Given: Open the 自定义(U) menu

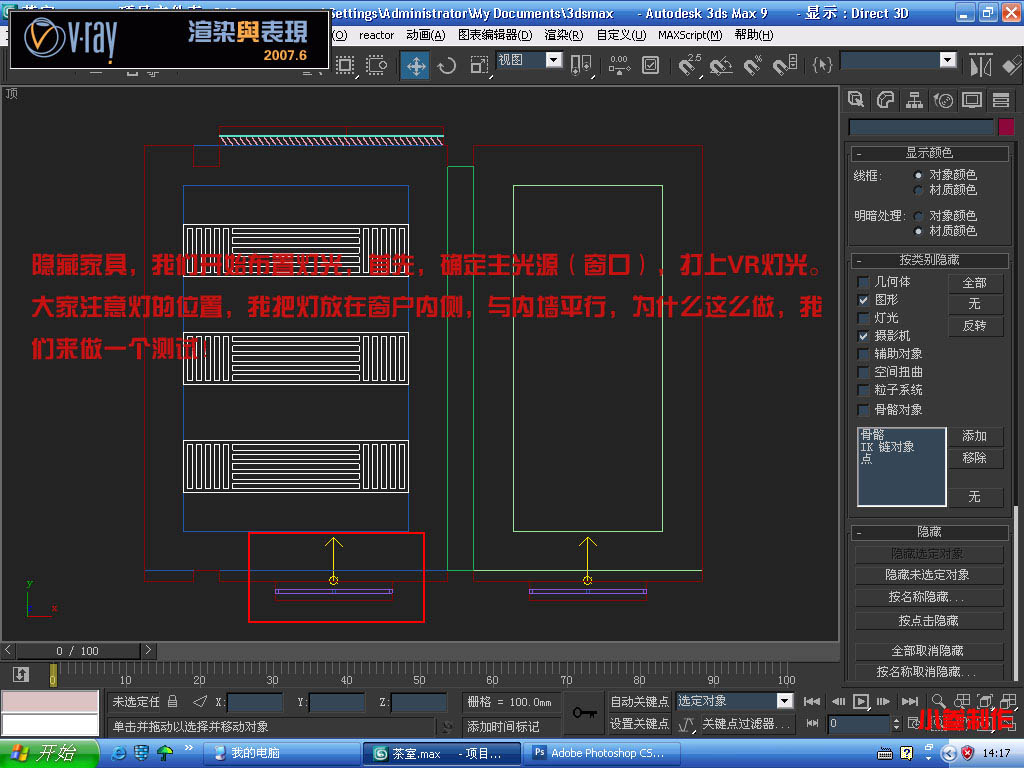Looking at the screenshot, I should click(621, 35).
